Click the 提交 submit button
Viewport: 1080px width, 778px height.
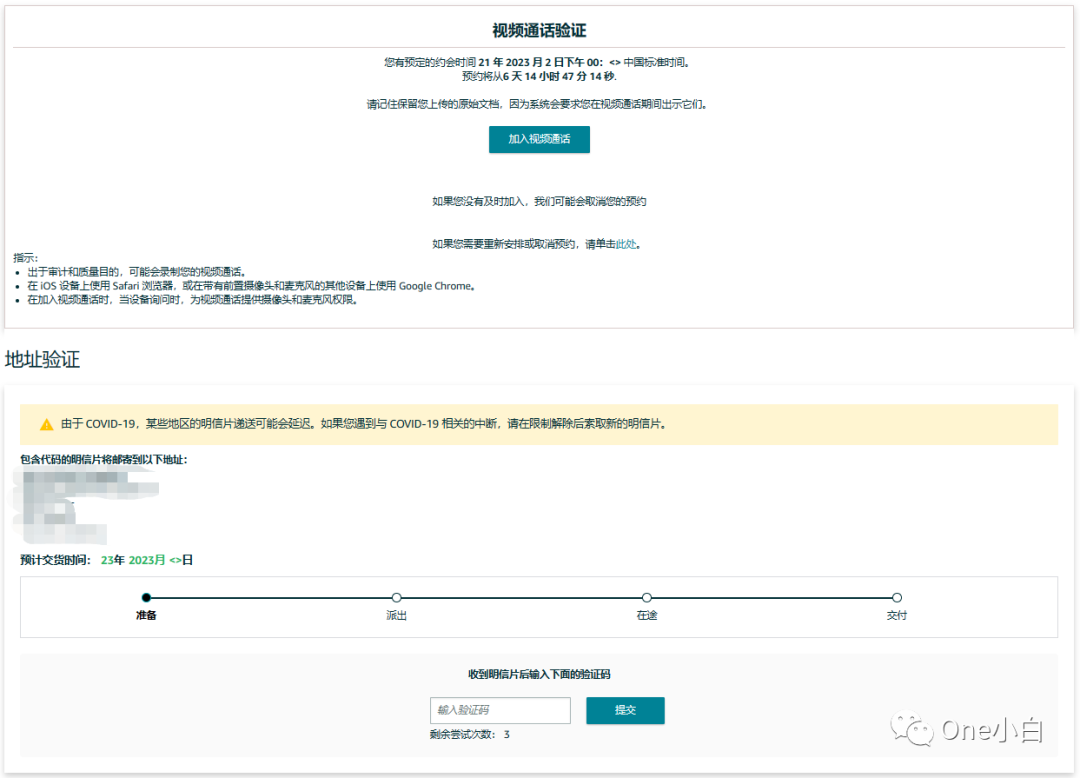click(625, 710)
